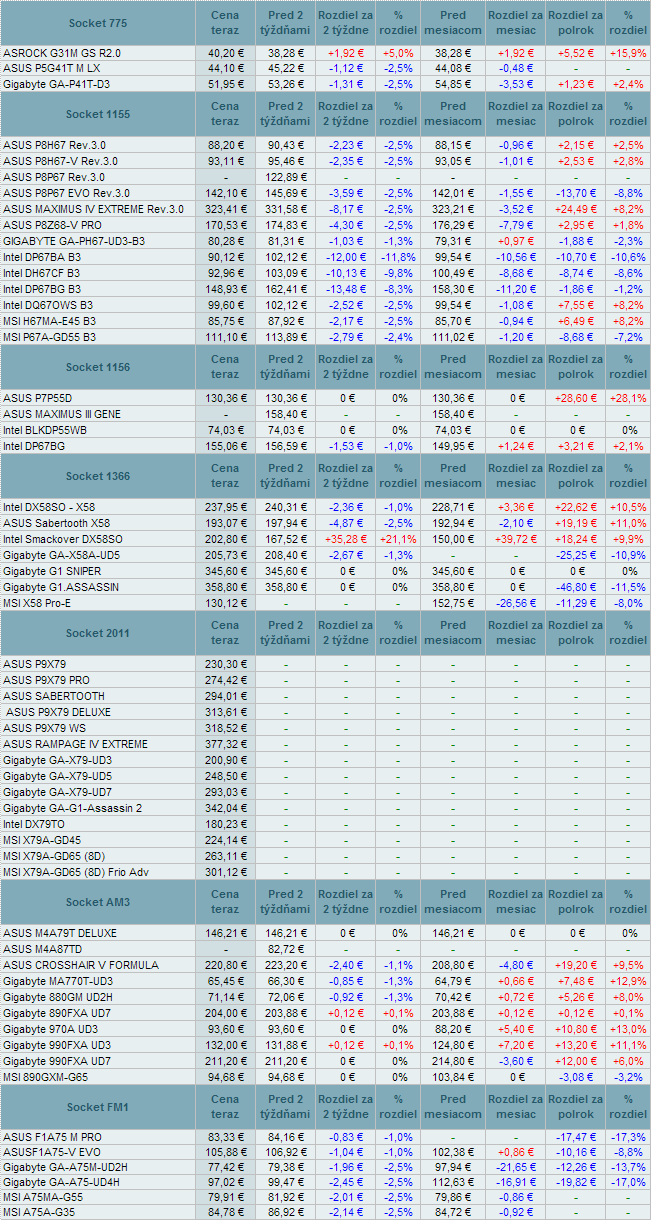Click the ASUS P8Z68-V PRO product name
The height and width of the screenshot is (1220, 651).
point(53,225)
